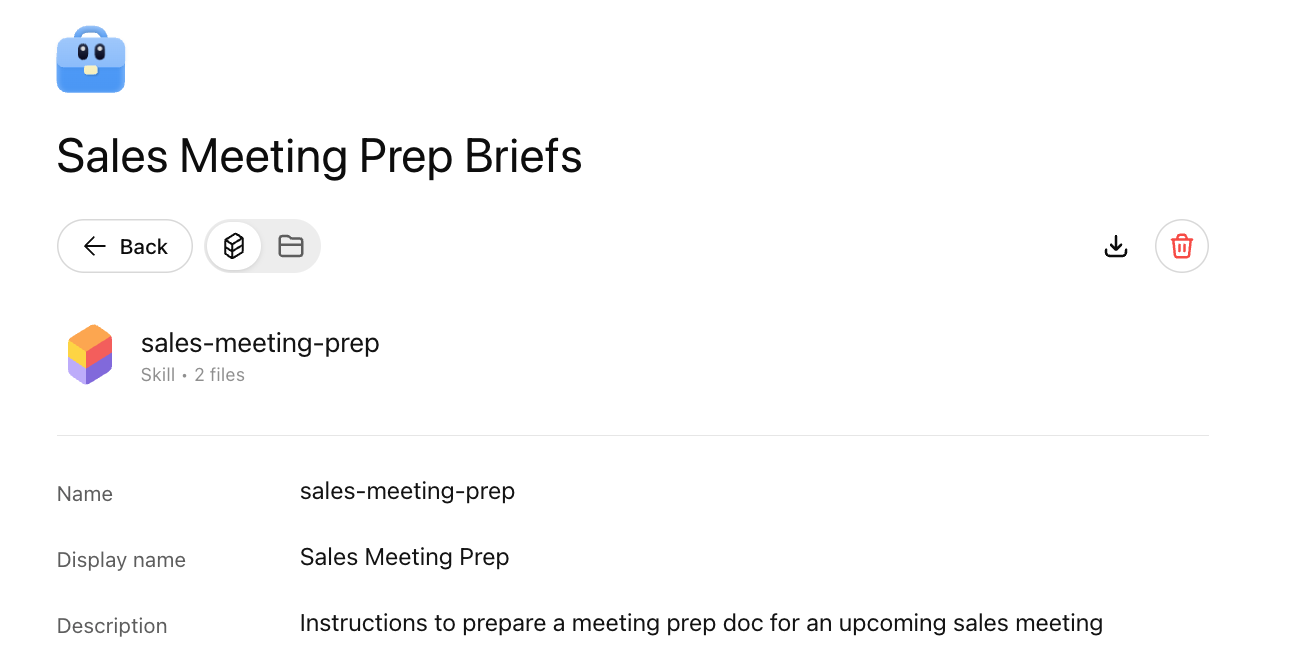1294x670 pixels.
Task: Go back using the Back button label
Action: coord(144,247)
